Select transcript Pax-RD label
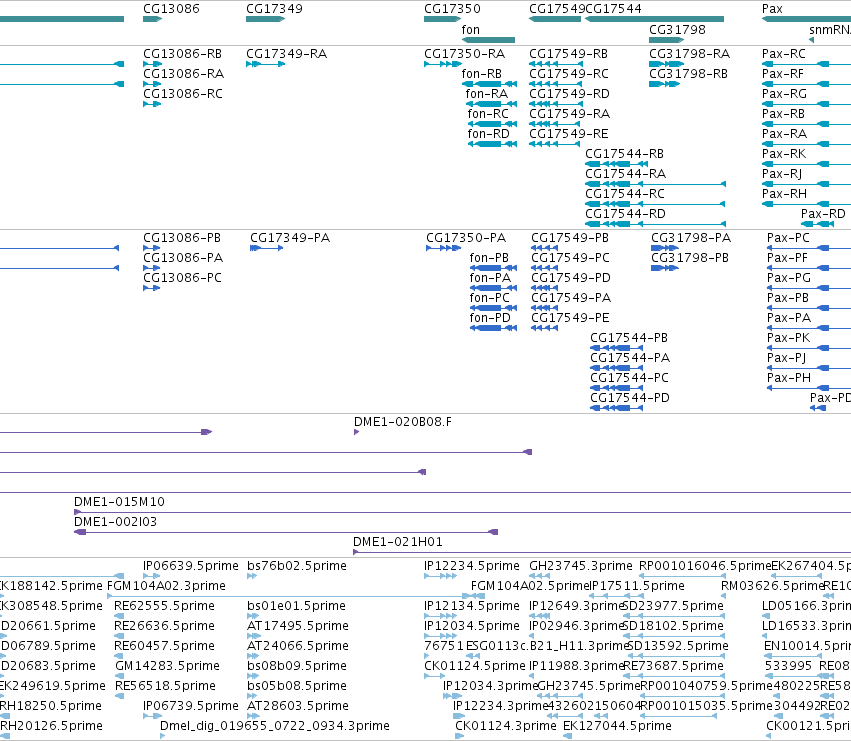 coord(823,214)
